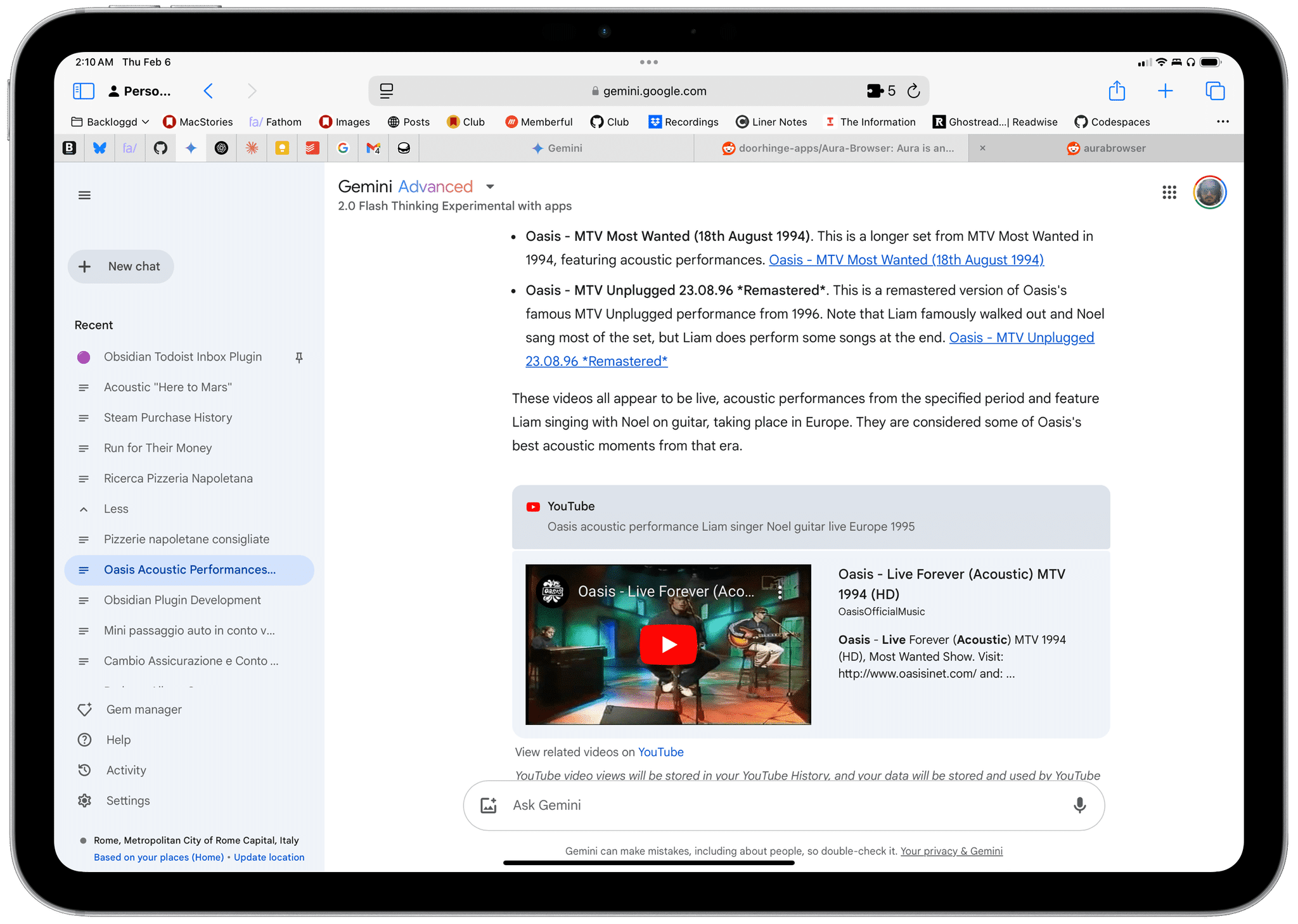
Task: Open the bookmarks bar overflow ellipsis
Action: point(1223,122)
